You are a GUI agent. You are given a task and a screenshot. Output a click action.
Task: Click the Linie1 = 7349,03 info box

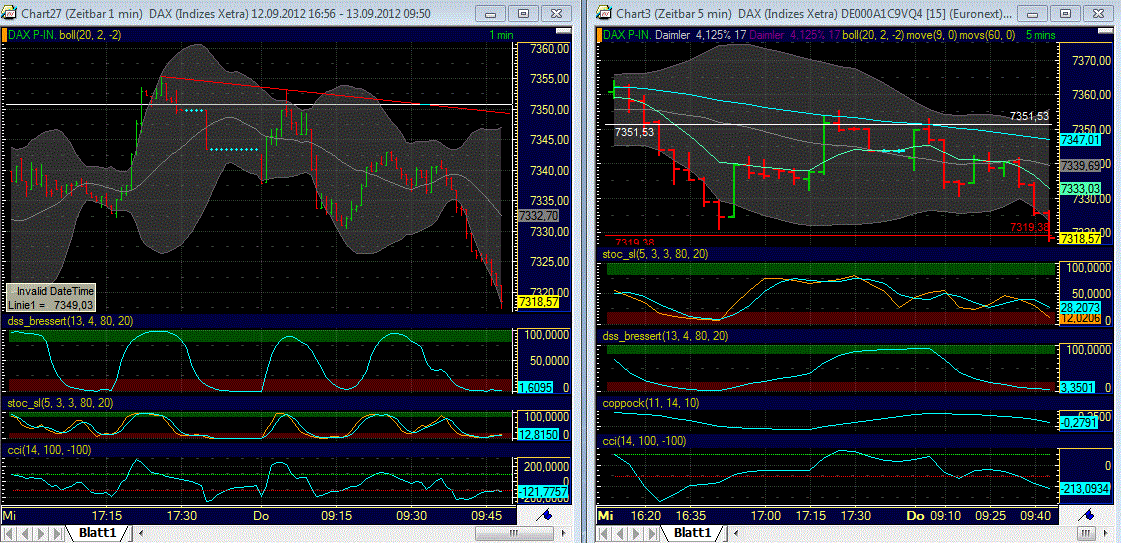point(51,298)
